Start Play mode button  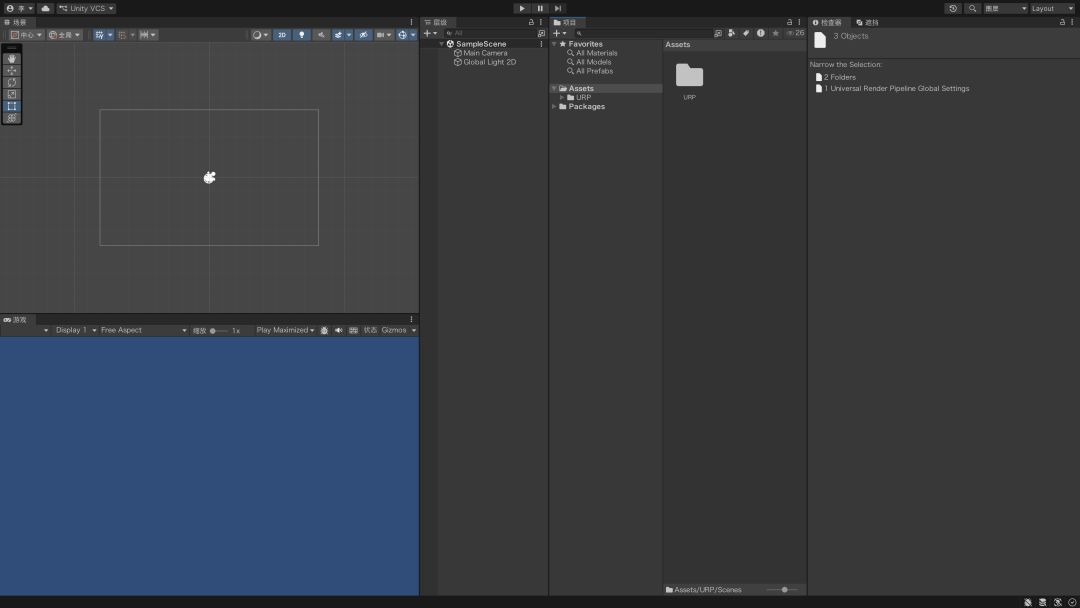click(x=522, y=8)
